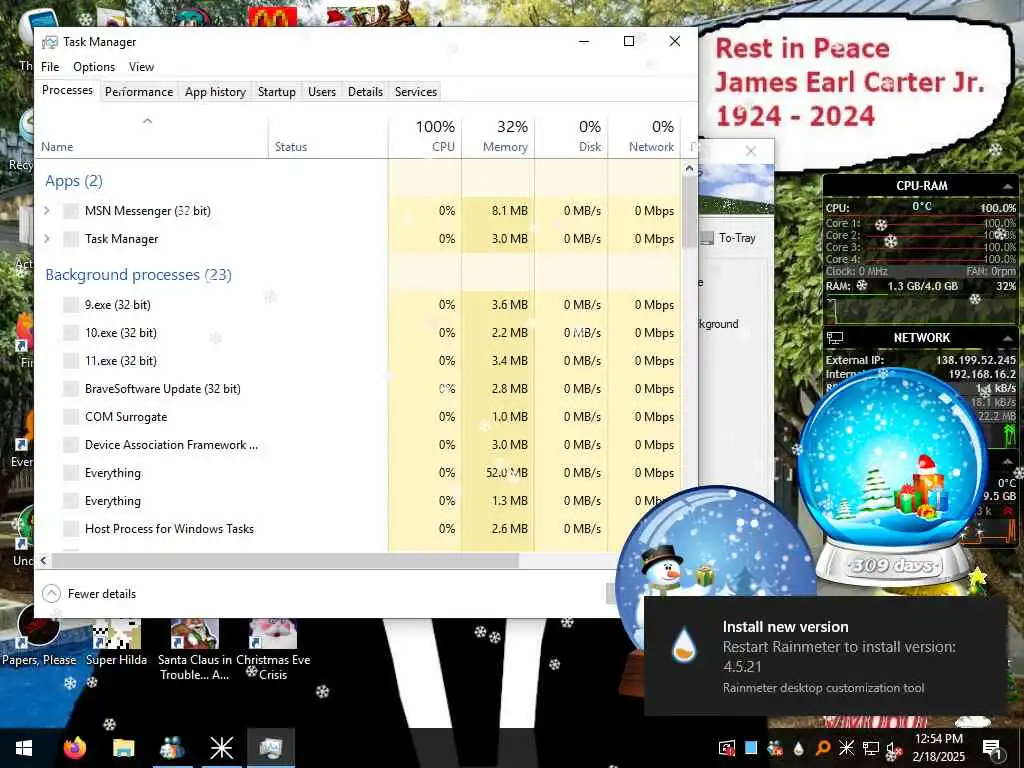
Task: Expand the Task Manager process group
Action: [46, 239]
